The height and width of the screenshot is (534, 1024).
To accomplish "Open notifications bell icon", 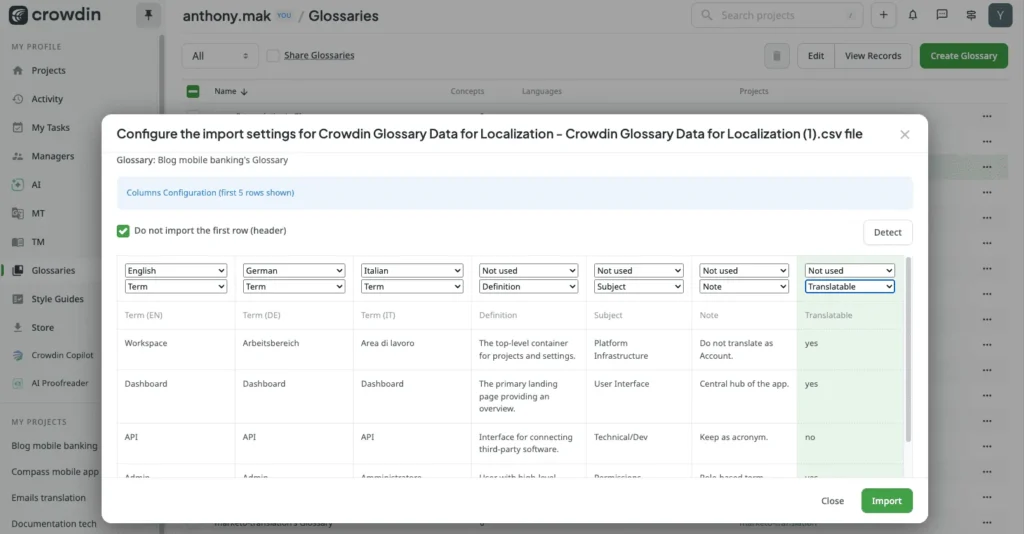I will click(912, 15).
